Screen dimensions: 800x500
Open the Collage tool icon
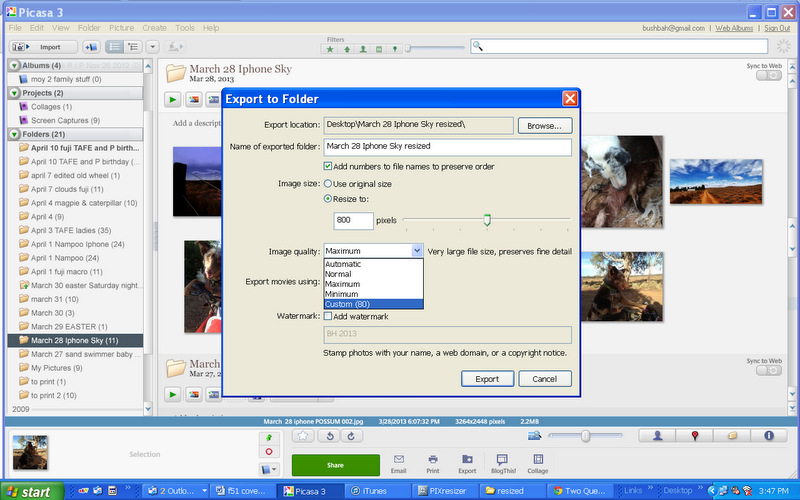pos(538,461)
